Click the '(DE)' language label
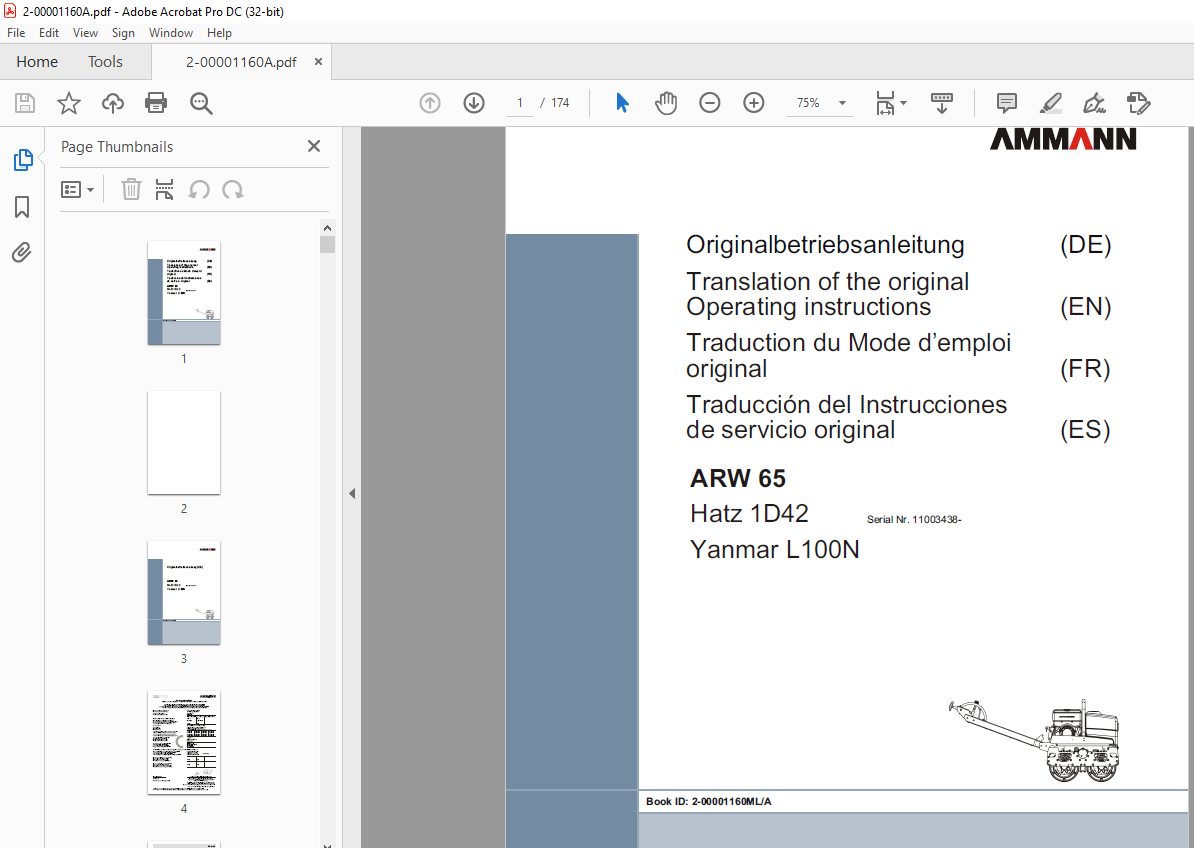 coord(1085,245)
